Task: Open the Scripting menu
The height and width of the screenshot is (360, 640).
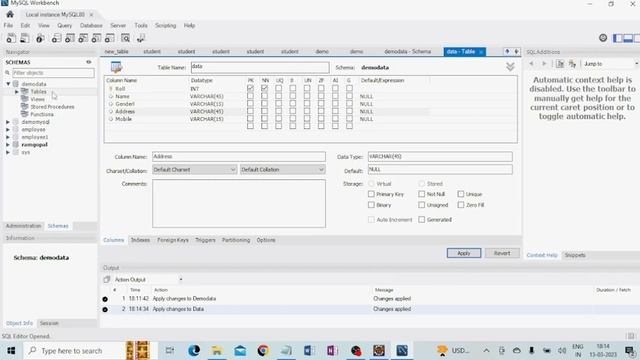Action: [x=165, y=25]
